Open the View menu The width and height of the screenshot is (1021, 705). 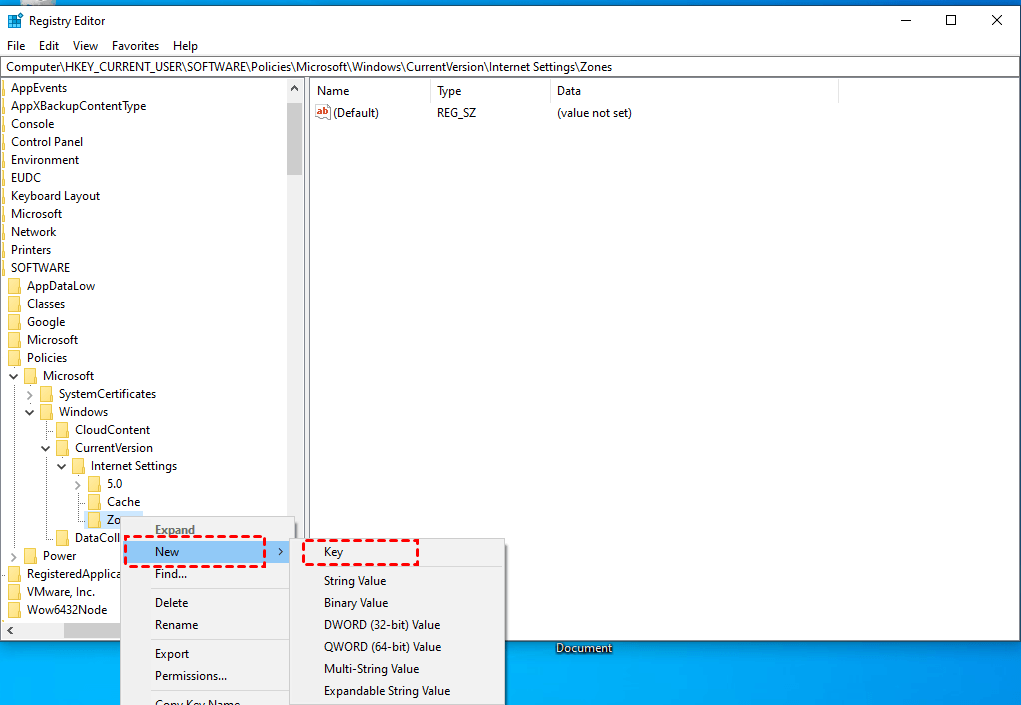point(85,46)
